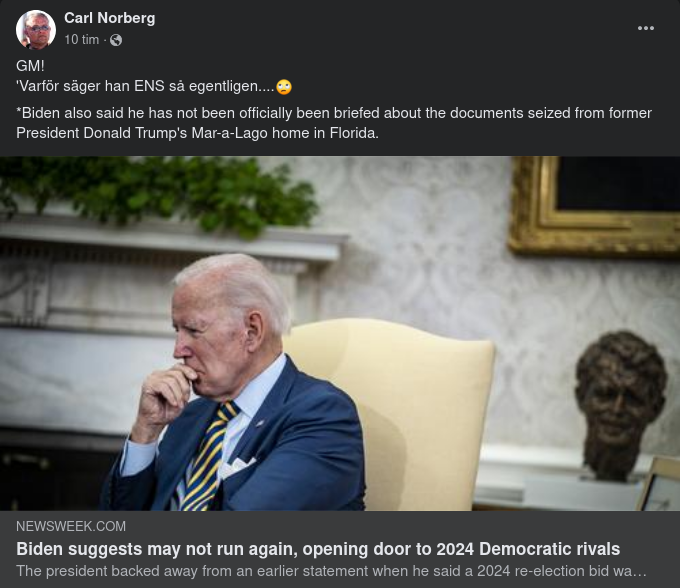The image size is (680, 588).
Task: Click the words "2024 Democratic rivals" in the headline
Action: tap(528, 549)
